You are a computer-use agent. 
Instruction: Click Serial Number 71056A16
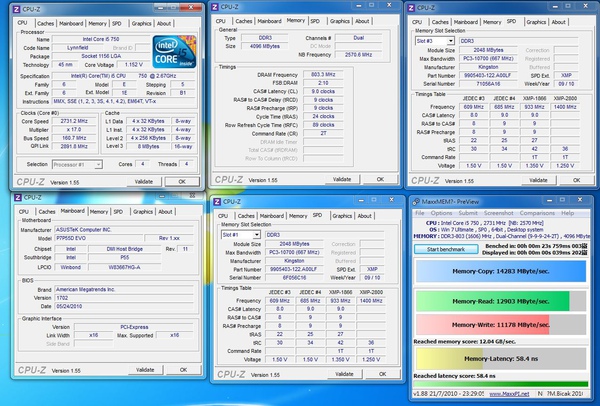tap(488, 84)
